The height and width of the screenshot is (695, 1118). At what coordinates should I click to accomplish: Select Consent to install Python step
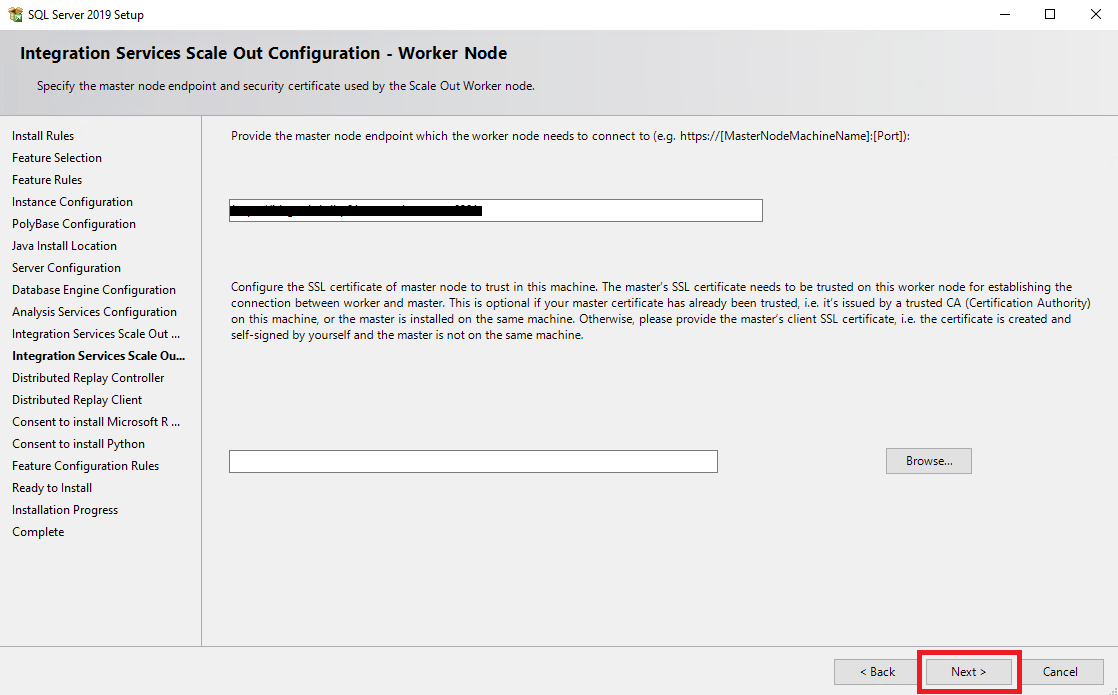78,444
